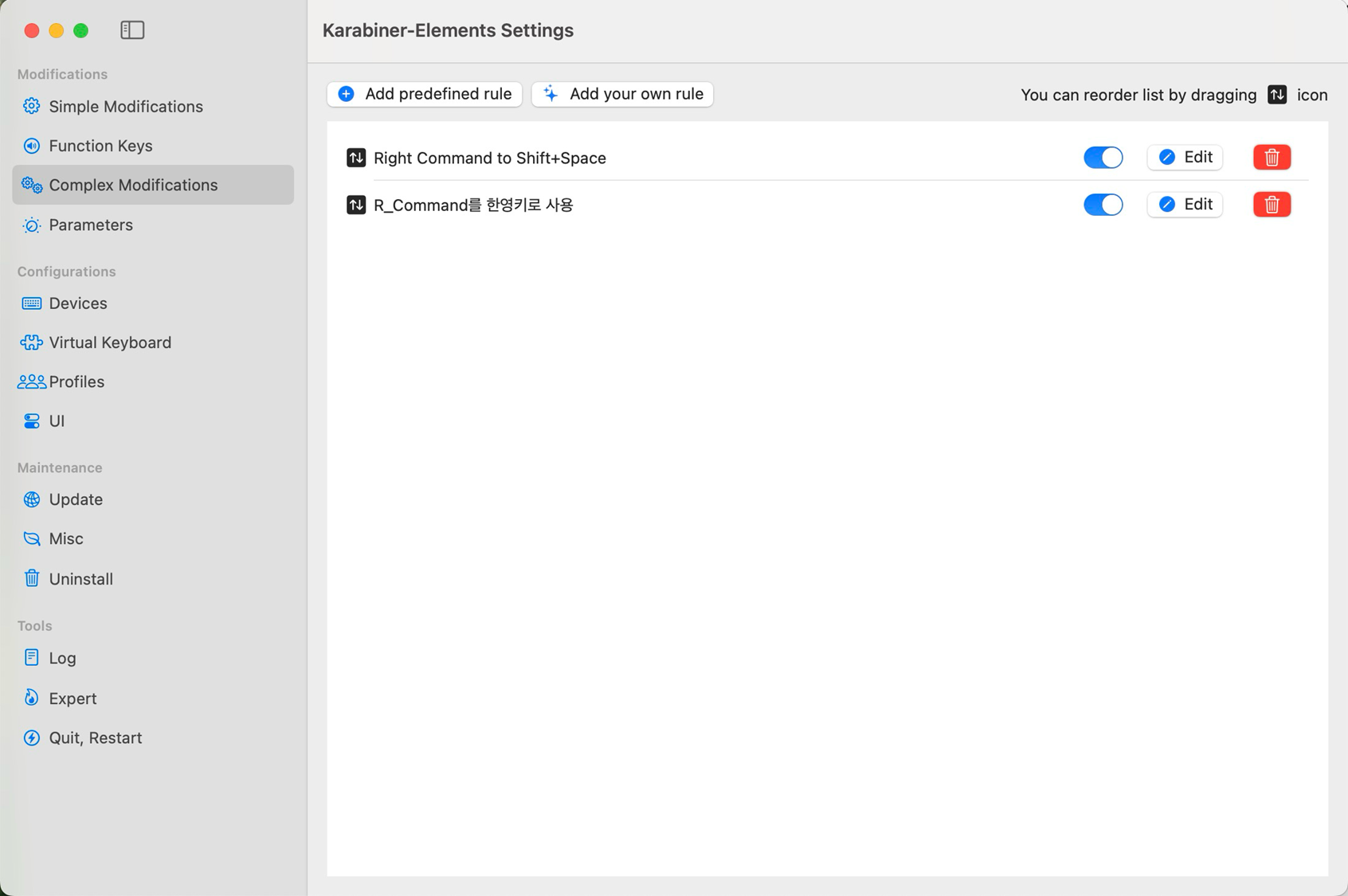Click the Parameters dial icon
The width and height of the screenshot is (1348, 896).
click(32, 225)
